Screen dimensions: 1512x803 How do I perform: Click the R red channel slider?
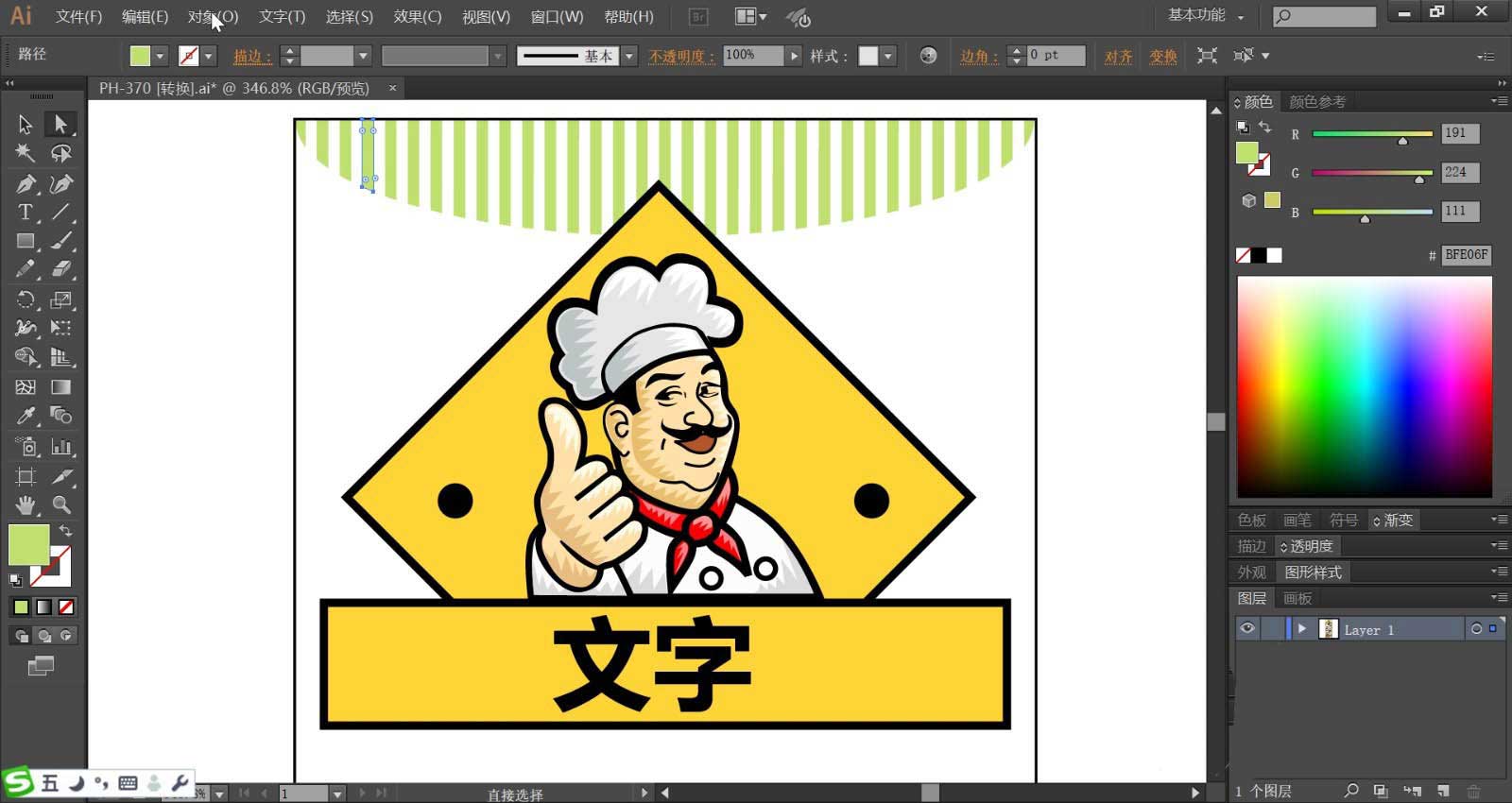tap(1372, 134)
